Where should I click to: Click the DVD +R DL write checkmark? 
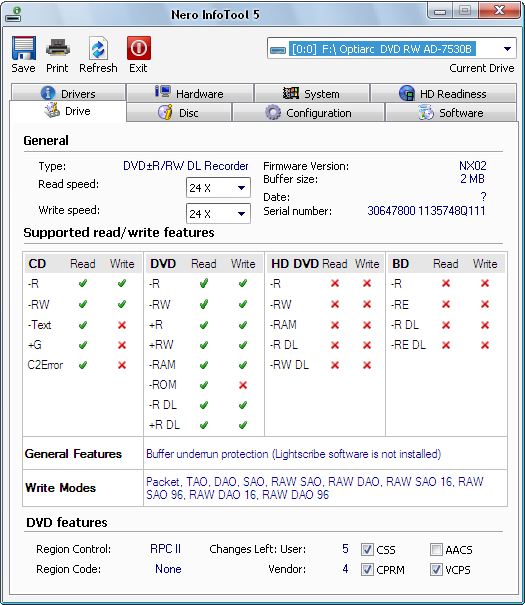point(243,425)
